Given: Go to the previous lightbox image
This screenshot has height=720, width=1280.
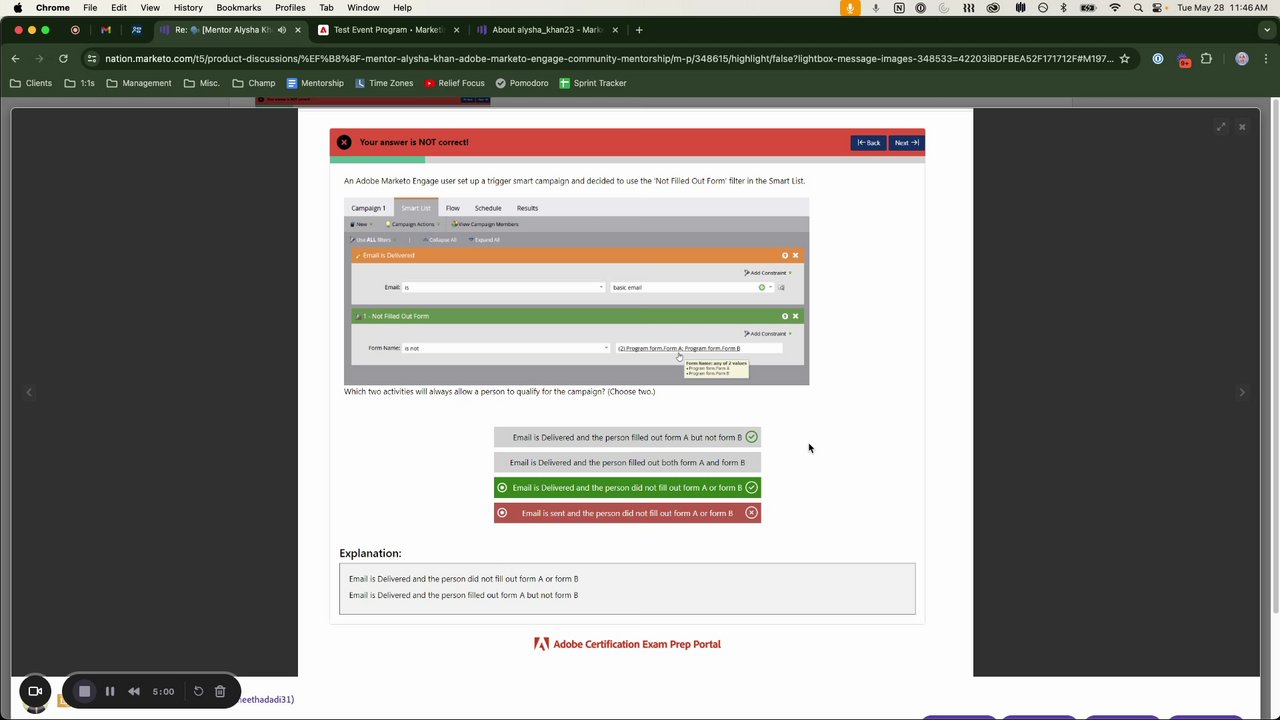Looking at the screenshot, I should (x=29, y=392).
